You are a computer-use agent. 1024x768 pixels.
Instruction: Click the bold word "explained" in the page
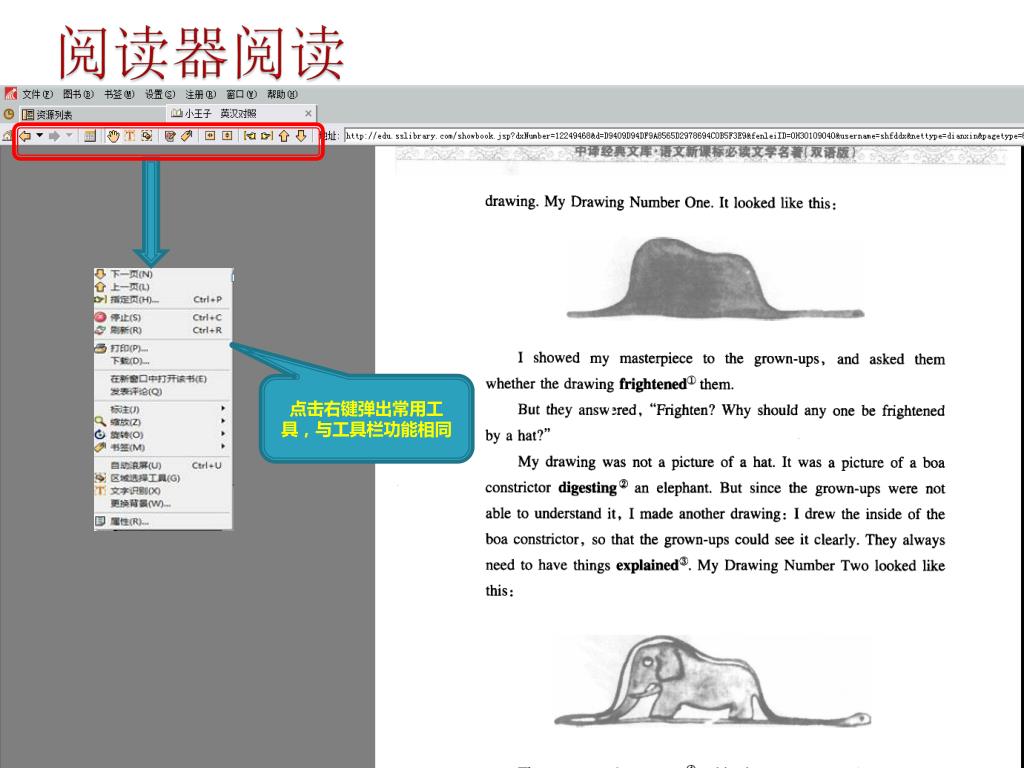pyautogui.click(x=647, y=566)
